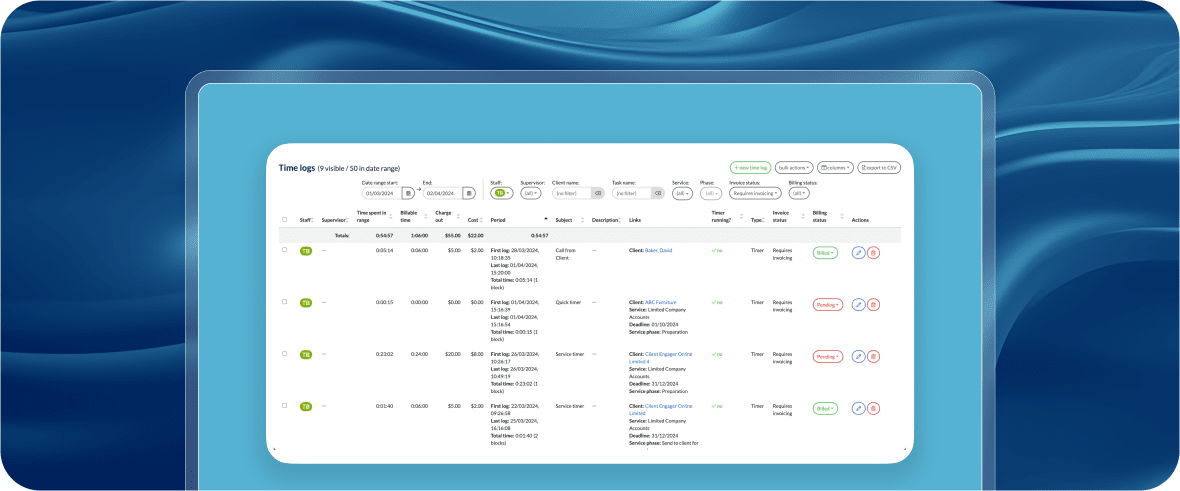Viewport: 1180px width, 491px height.
Task: Click the green TB staff filter badge
Action: [502, 193]
